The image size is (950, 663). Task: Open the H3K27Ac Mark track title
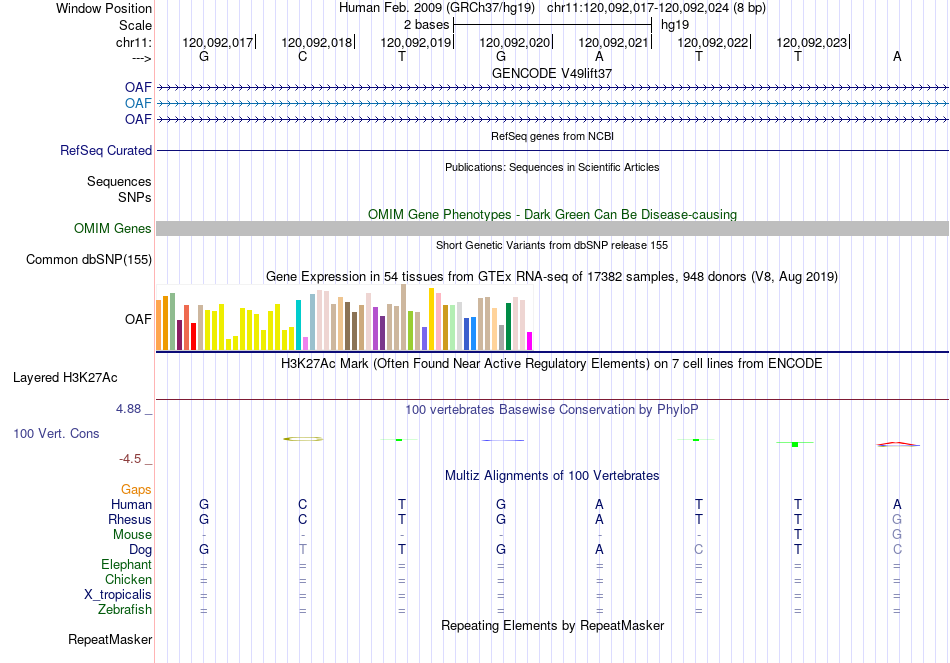(552, 364)
